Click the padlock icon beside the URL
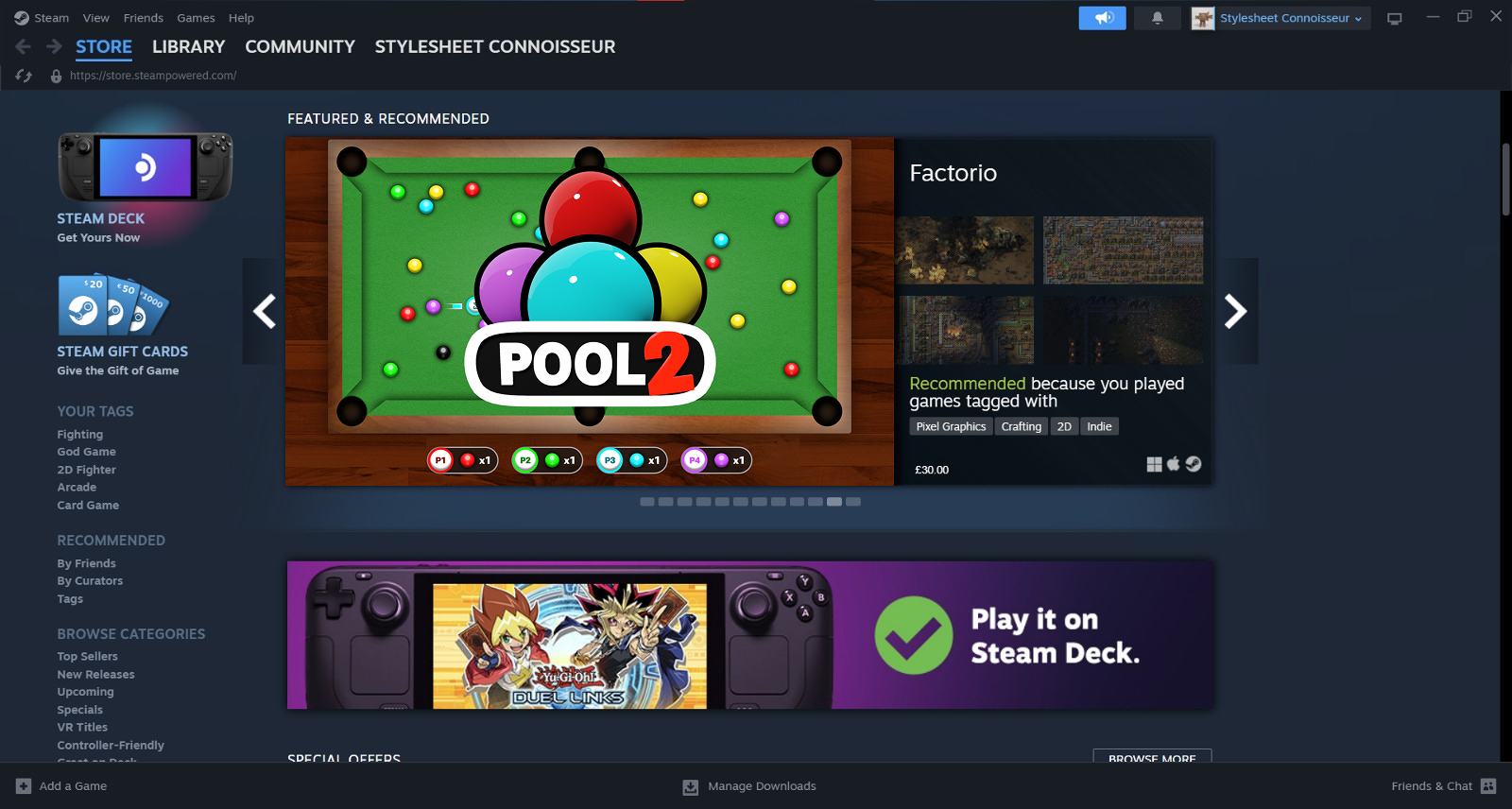 coord(56,76)
